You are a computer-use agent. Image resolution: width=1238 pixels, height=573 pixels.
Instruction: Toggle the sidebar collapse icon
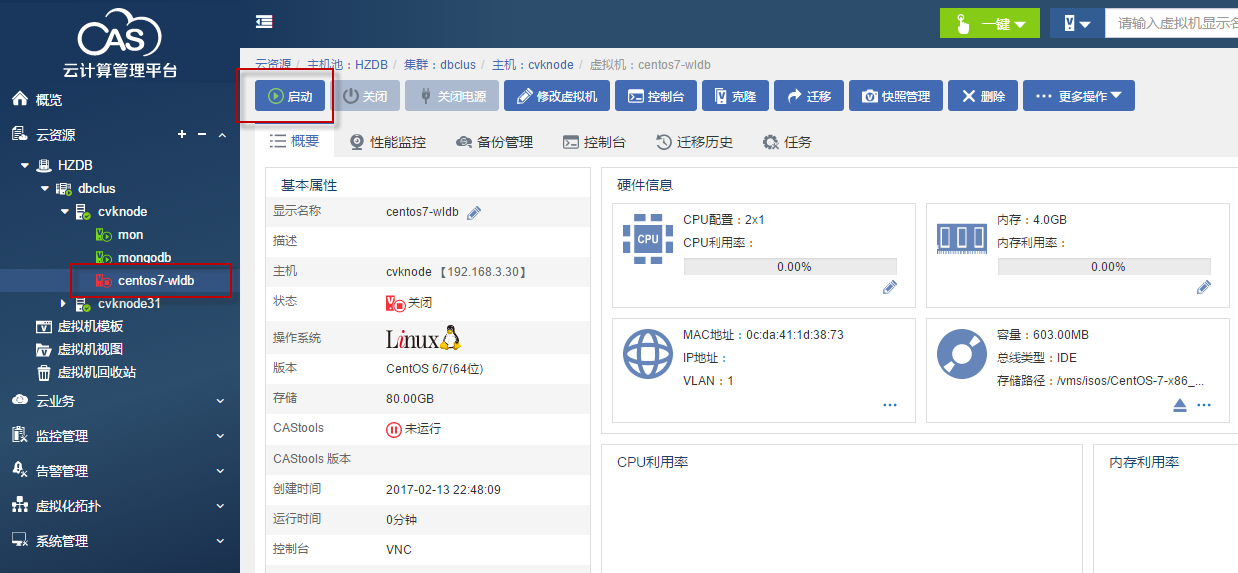(x=264, y=21)
